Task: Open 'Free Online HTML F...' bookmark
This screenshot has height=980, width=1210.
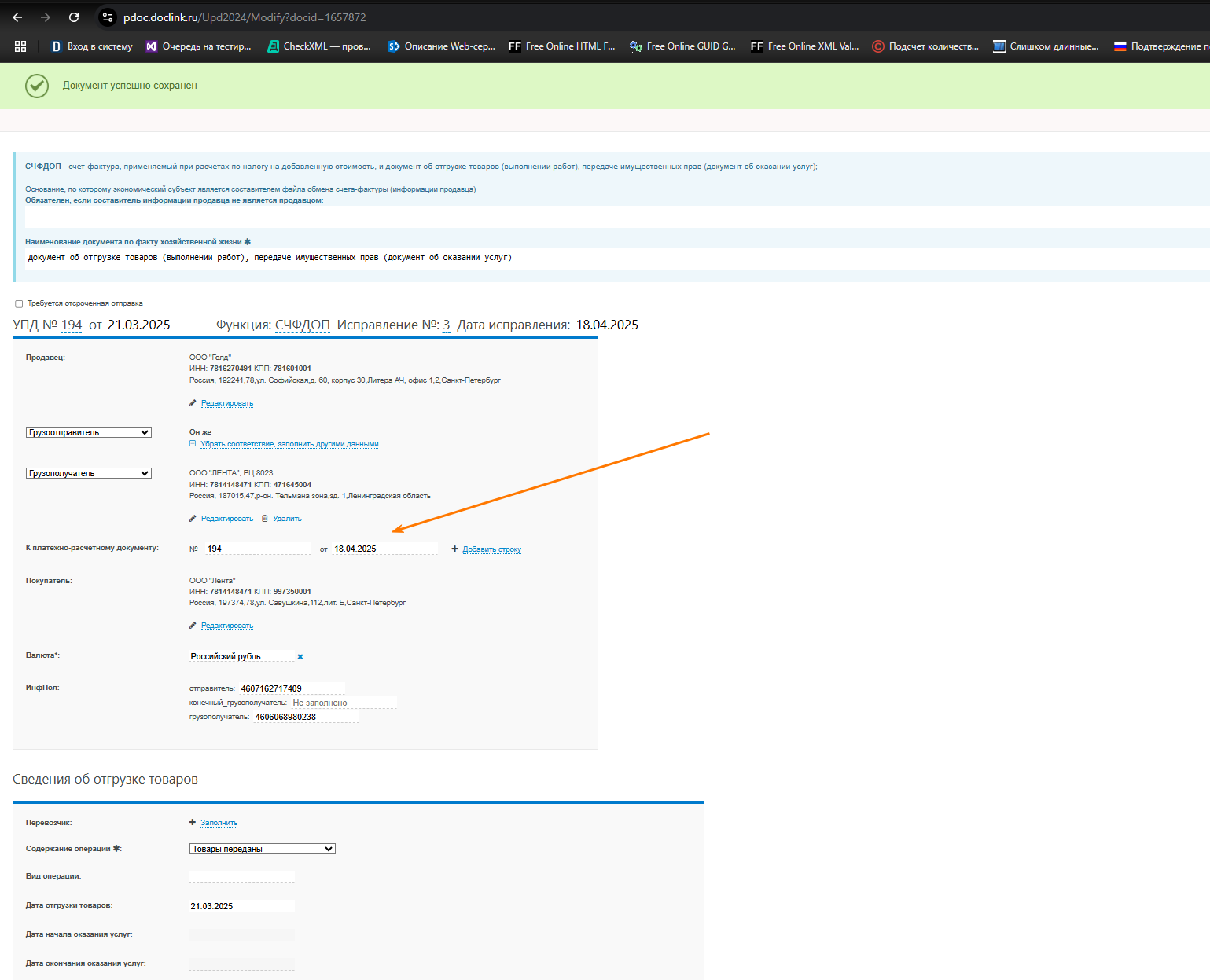Action: [x=562, y=46]
